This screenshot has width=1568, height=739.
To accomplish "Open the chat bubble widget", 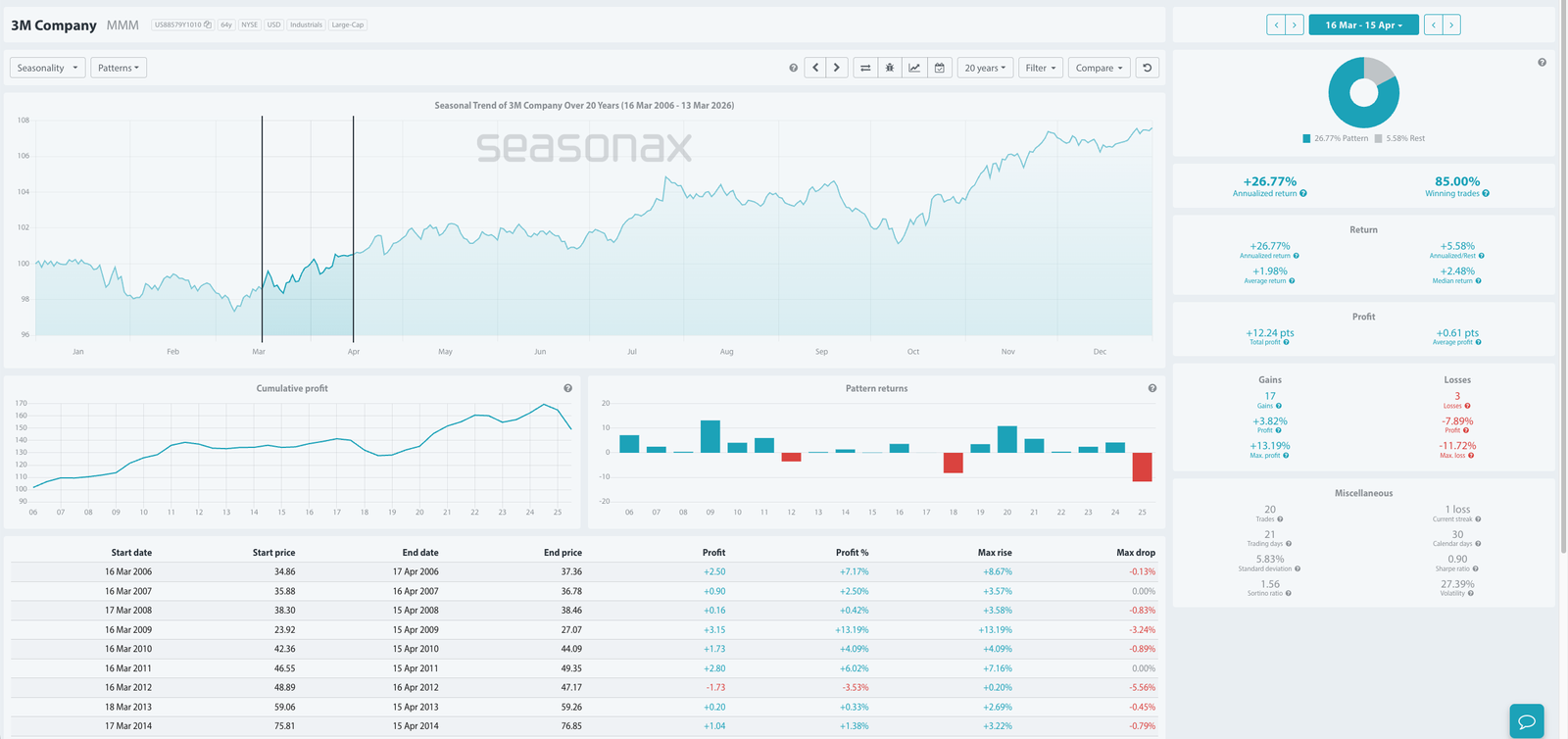I will coord(1526,720).
